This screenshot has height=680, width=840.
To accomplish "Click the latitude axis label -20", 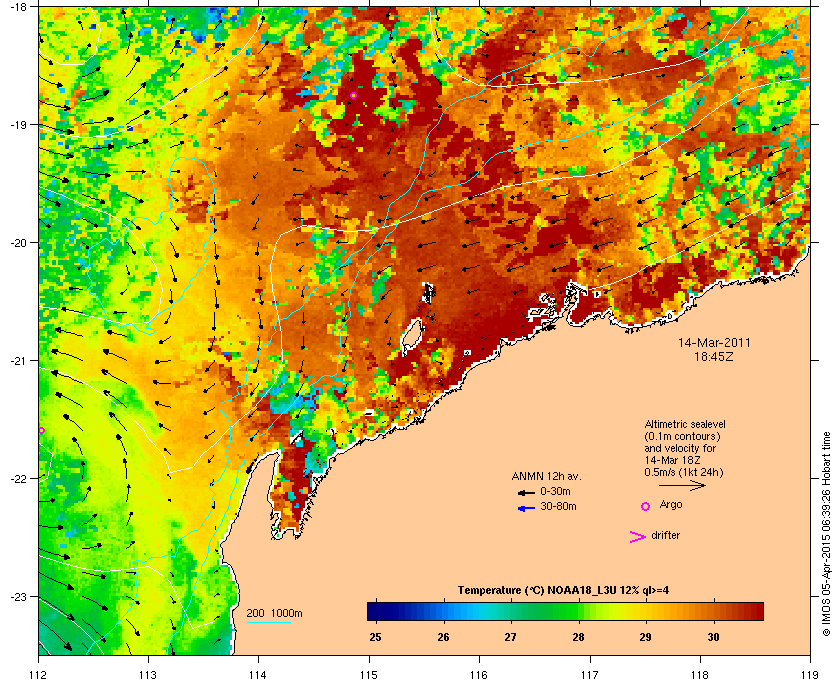I will (x=18, y=243).
